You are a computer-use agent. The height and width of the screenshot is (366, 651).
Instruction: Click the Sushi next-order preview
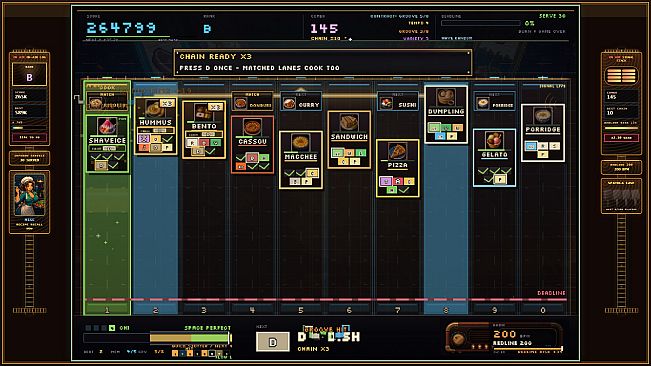[x=398, y=102]
